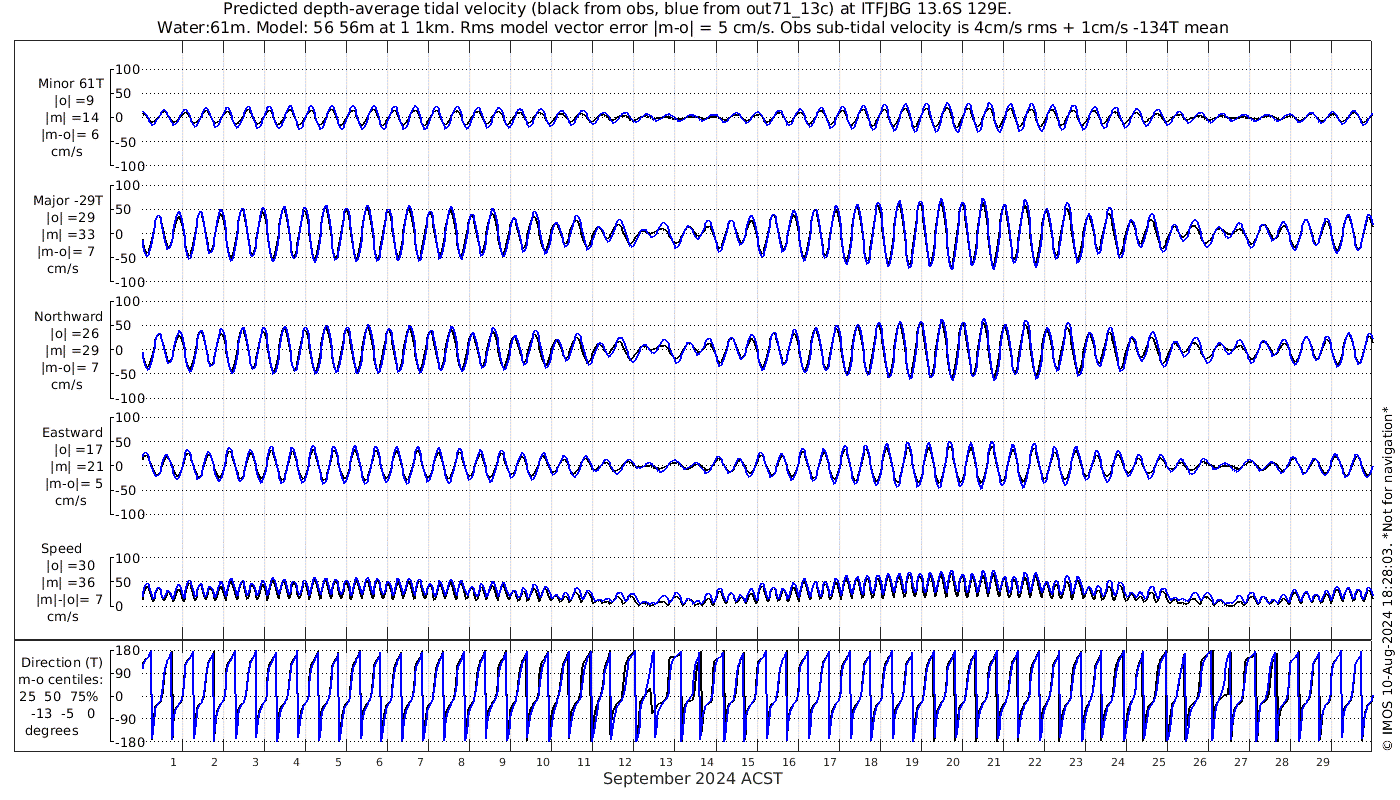Click day '20' on the time axis
This screenshot has height=800, width=1400.
pos(953,762)
